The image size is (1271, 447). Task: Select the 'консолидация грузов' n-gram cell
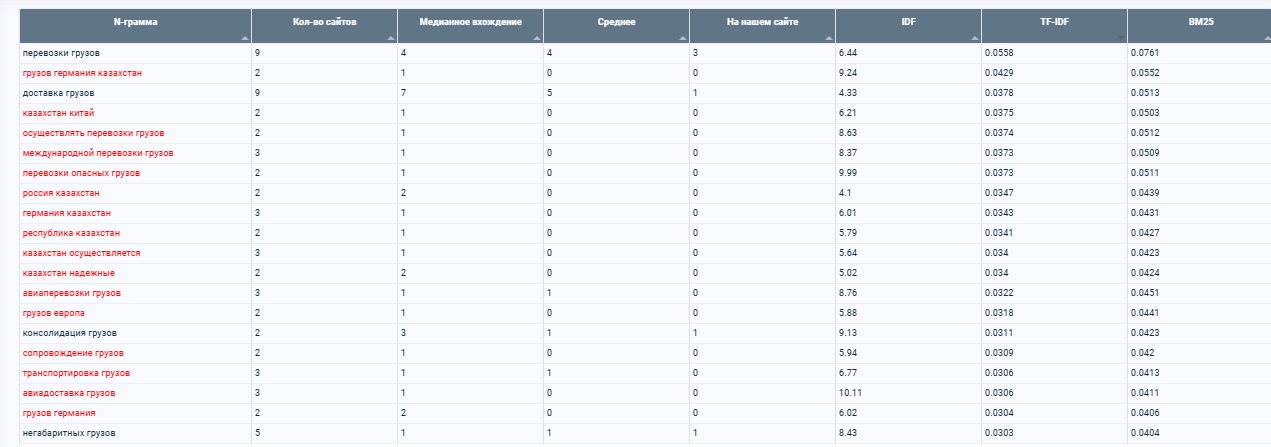click(69, 333)
